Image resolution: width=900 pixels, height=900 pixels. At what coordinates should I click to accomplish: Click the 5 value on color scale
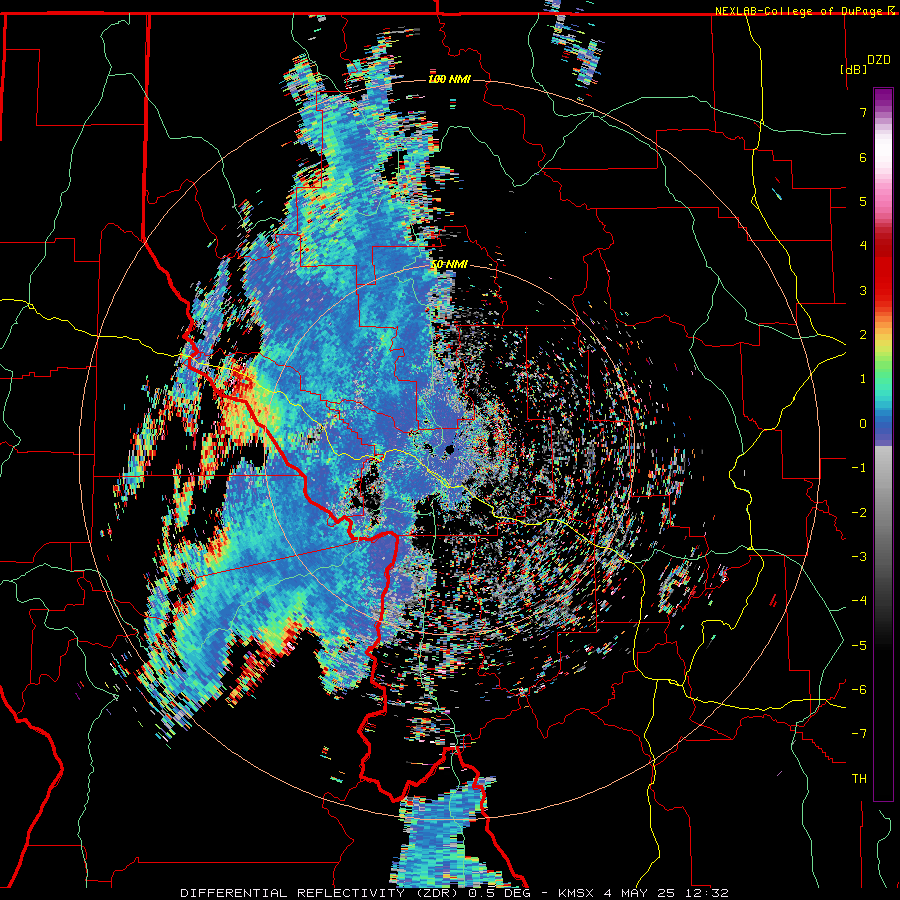coord(863,201)
